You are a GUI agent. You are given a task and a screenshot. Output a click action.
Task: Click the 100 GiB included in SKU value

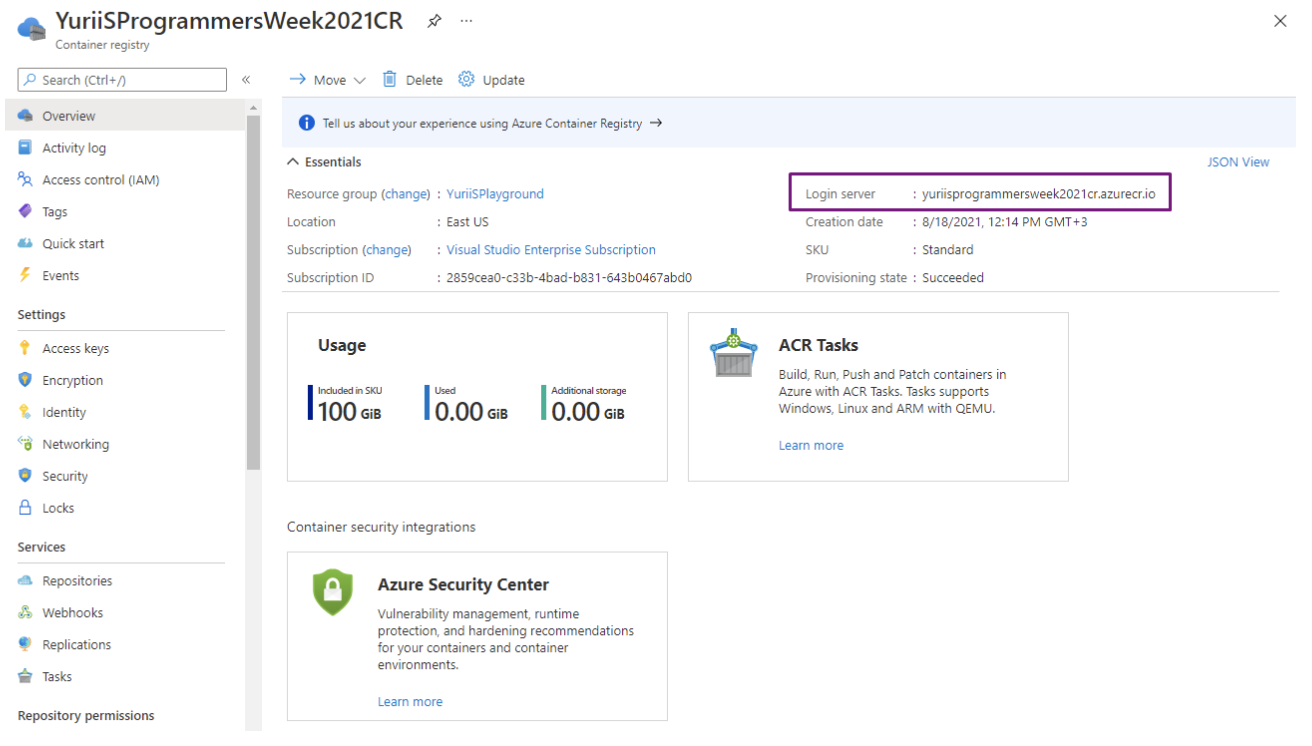coord(349,411)
